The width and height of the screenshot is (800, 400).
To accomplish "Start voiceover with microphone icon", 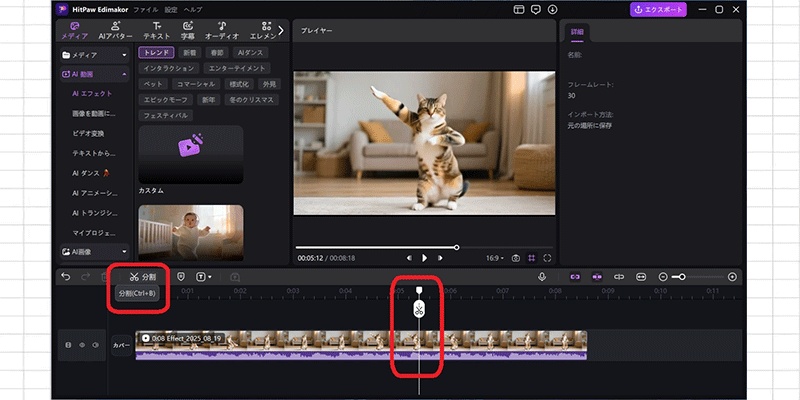I will (x=542, y=277).
